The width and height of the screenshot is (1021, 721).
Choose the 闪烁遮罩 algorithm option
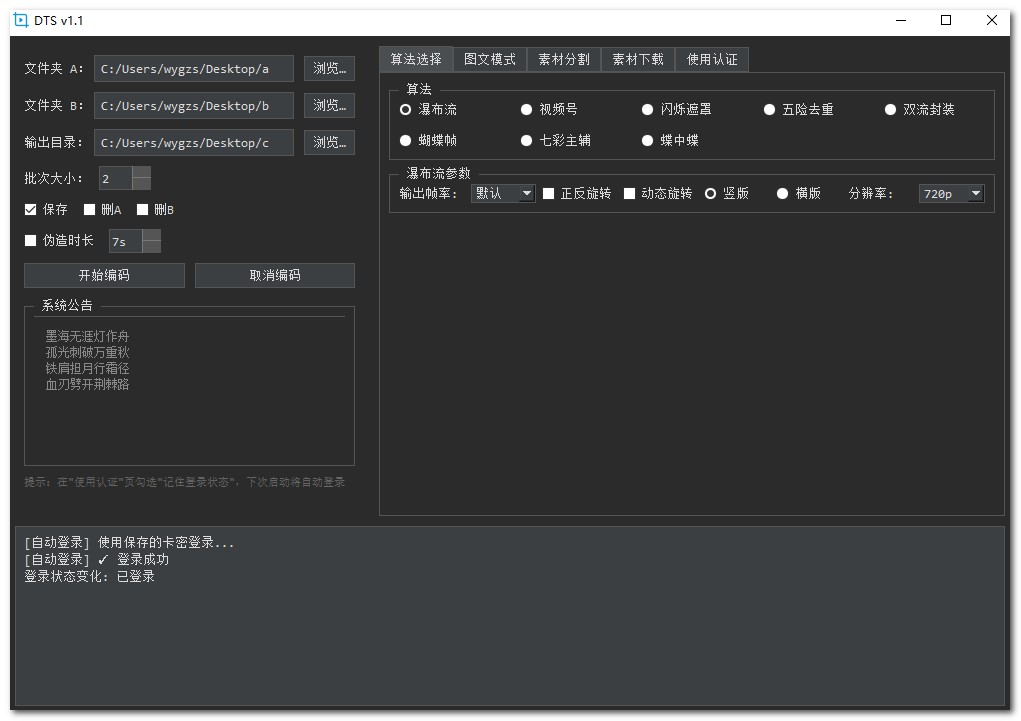[648, 110]
